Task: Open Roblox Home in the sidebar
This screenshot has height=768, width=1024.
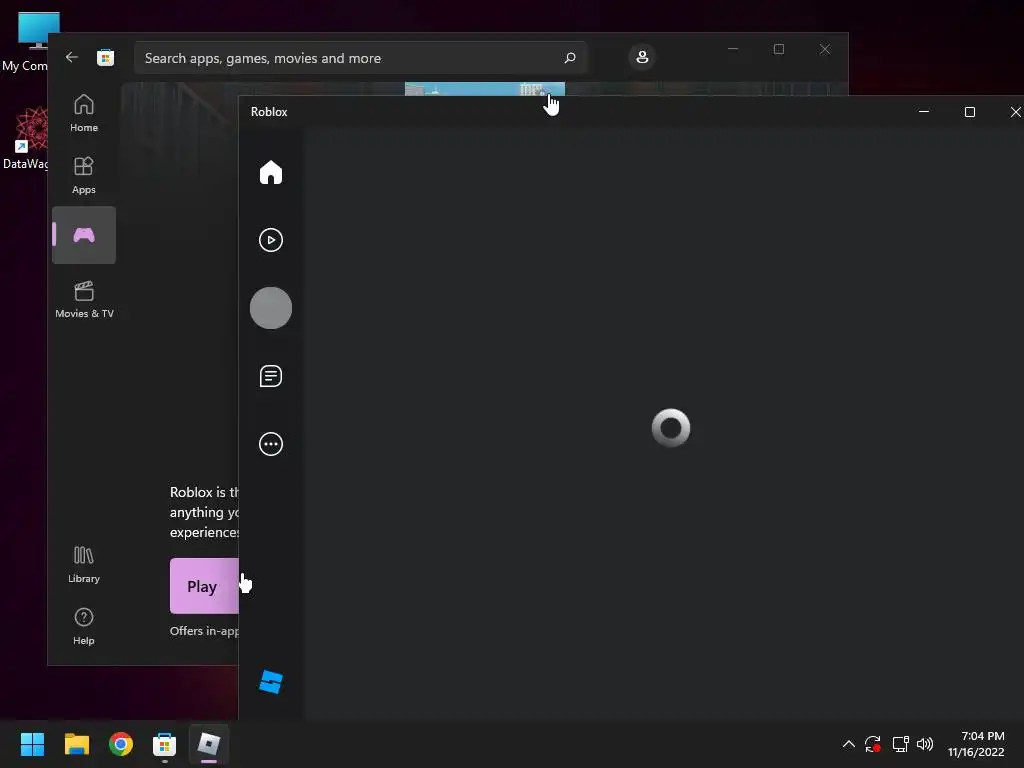Action: pos(270,172)
